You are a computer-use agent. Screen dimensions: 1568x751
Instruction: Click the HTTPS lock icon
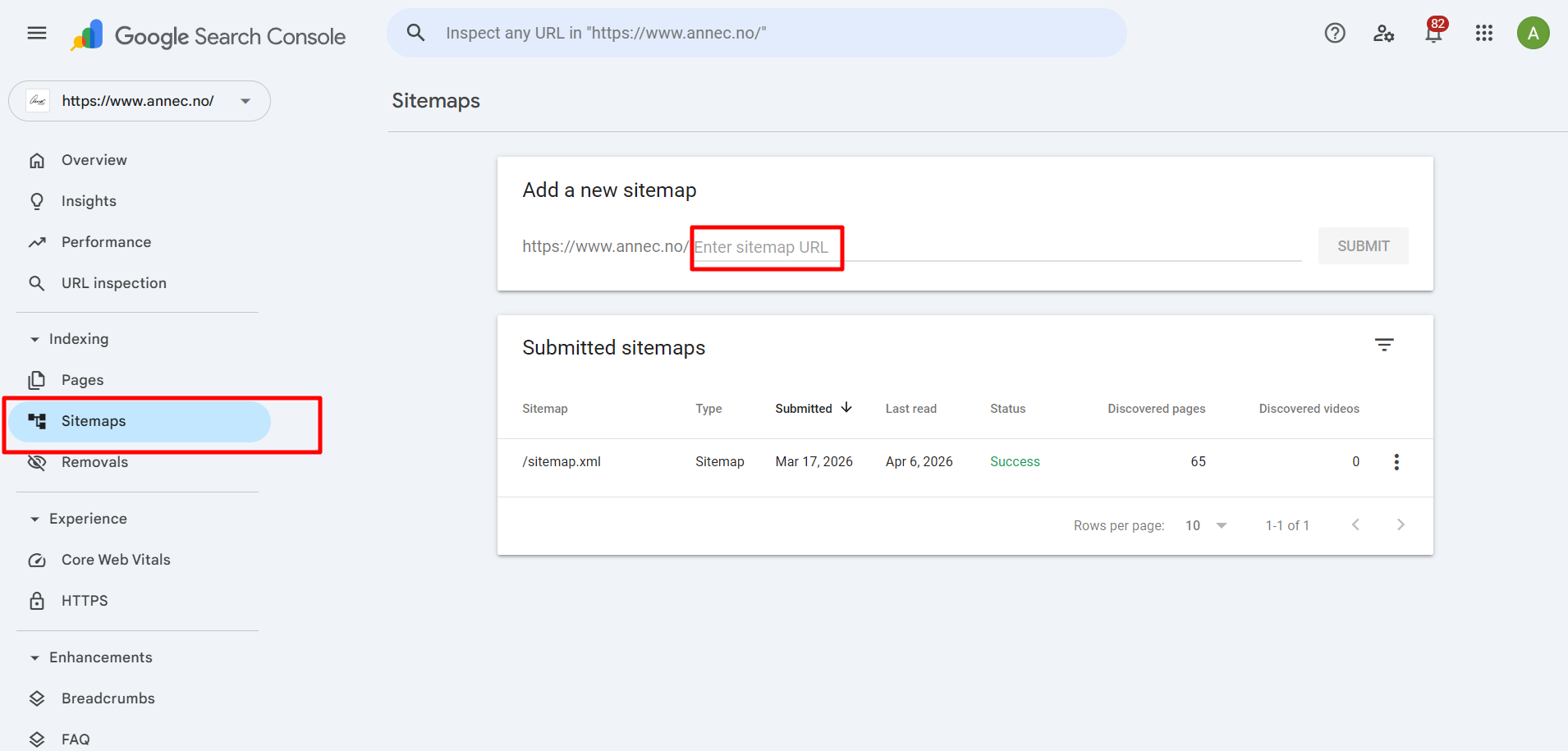38,600
